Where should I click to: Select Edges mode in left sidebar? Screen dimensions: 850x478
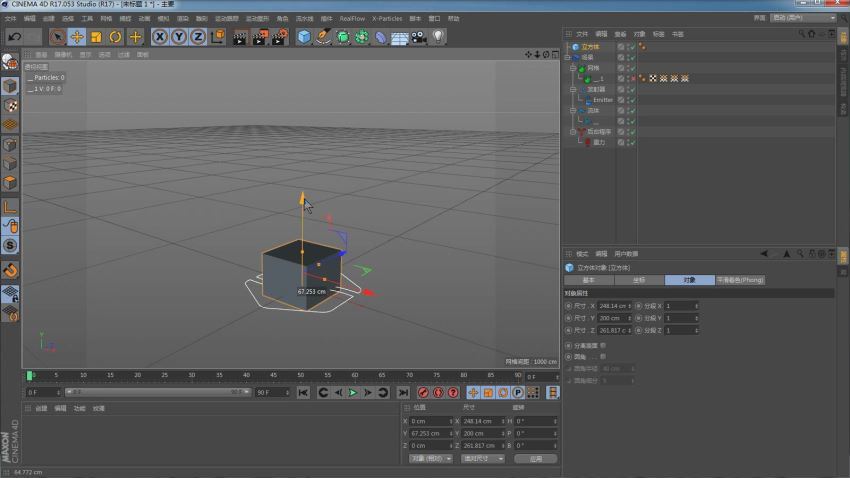[x=10, y=164]
